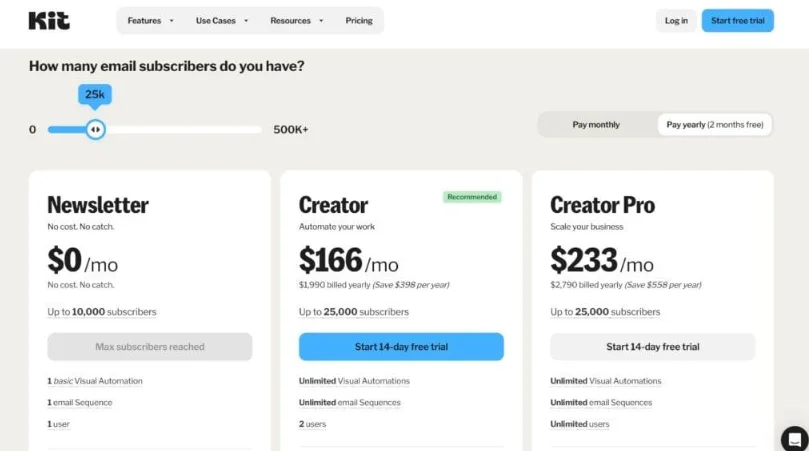Click the Kit logo
Screen dimensions: 809x451
[x=49, y=21]
